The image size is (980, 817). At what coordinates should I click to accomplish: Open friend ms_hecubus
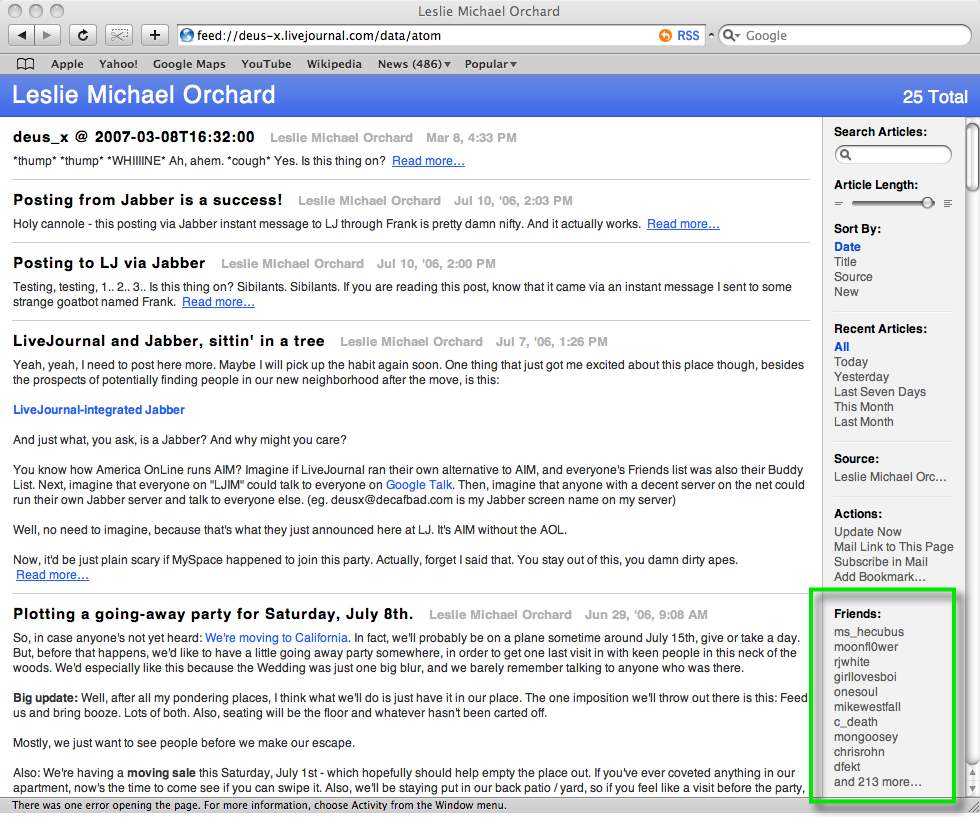click(868, 632)
